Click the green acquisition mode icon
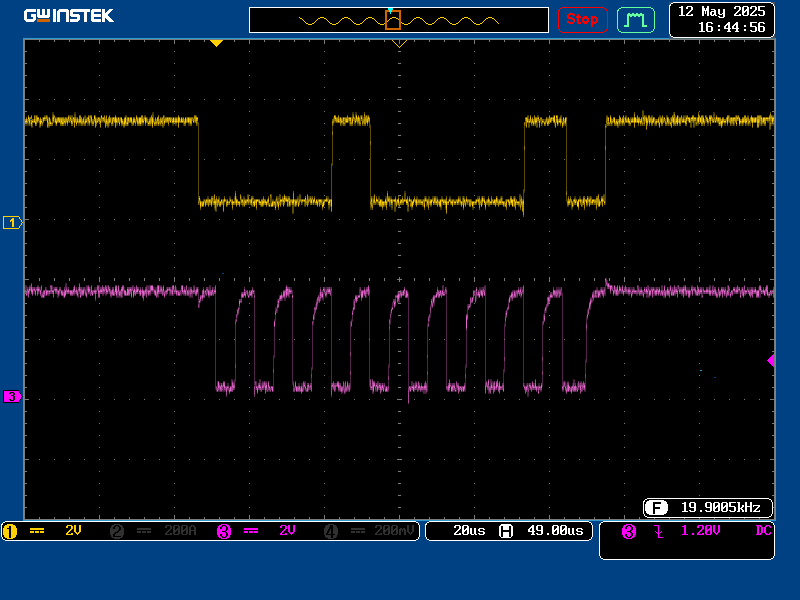This screenshot has width=800, height=600. click(x=636, y=20)
